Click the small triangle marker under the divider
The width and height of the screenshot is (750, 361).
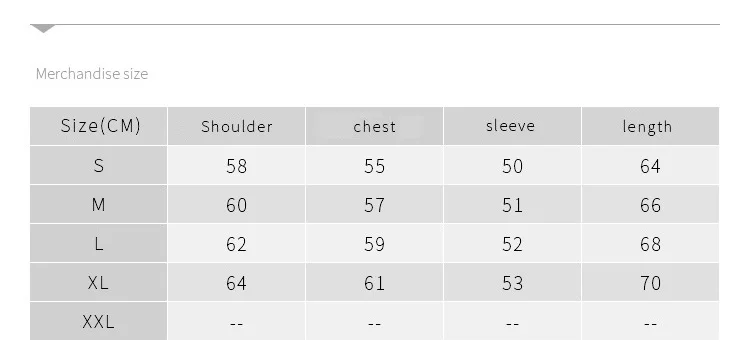(x=43, y=29)
